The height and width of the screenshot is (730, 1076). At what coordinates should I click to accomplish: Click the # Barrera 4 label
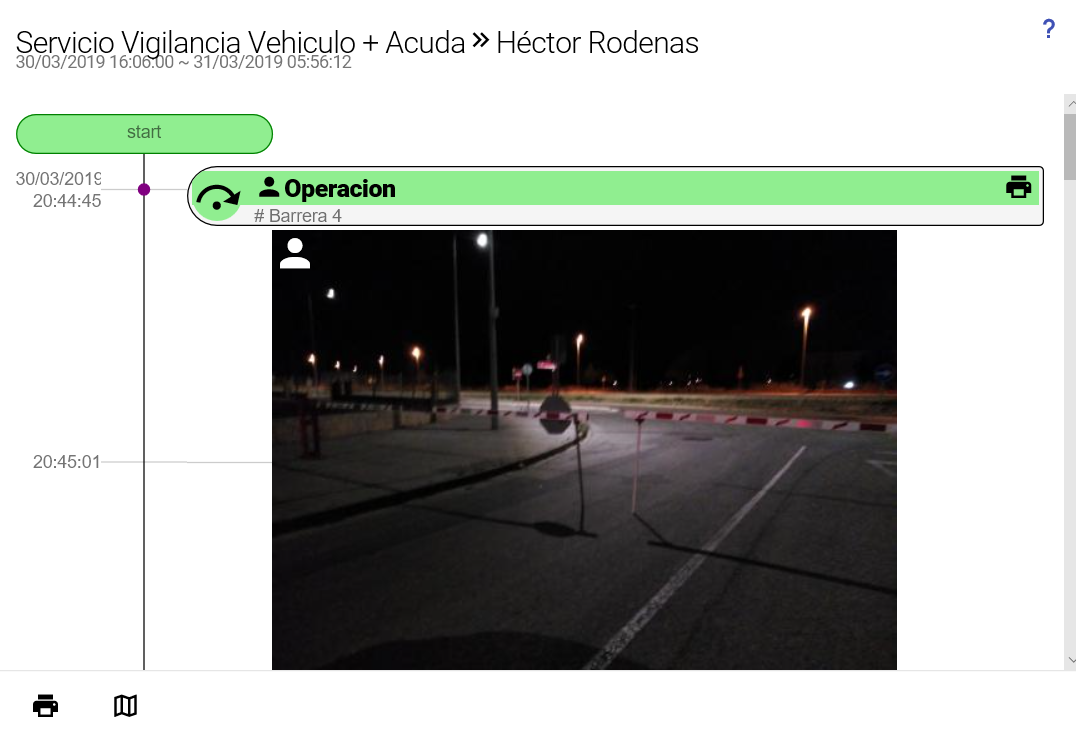[x=298, y=215]
